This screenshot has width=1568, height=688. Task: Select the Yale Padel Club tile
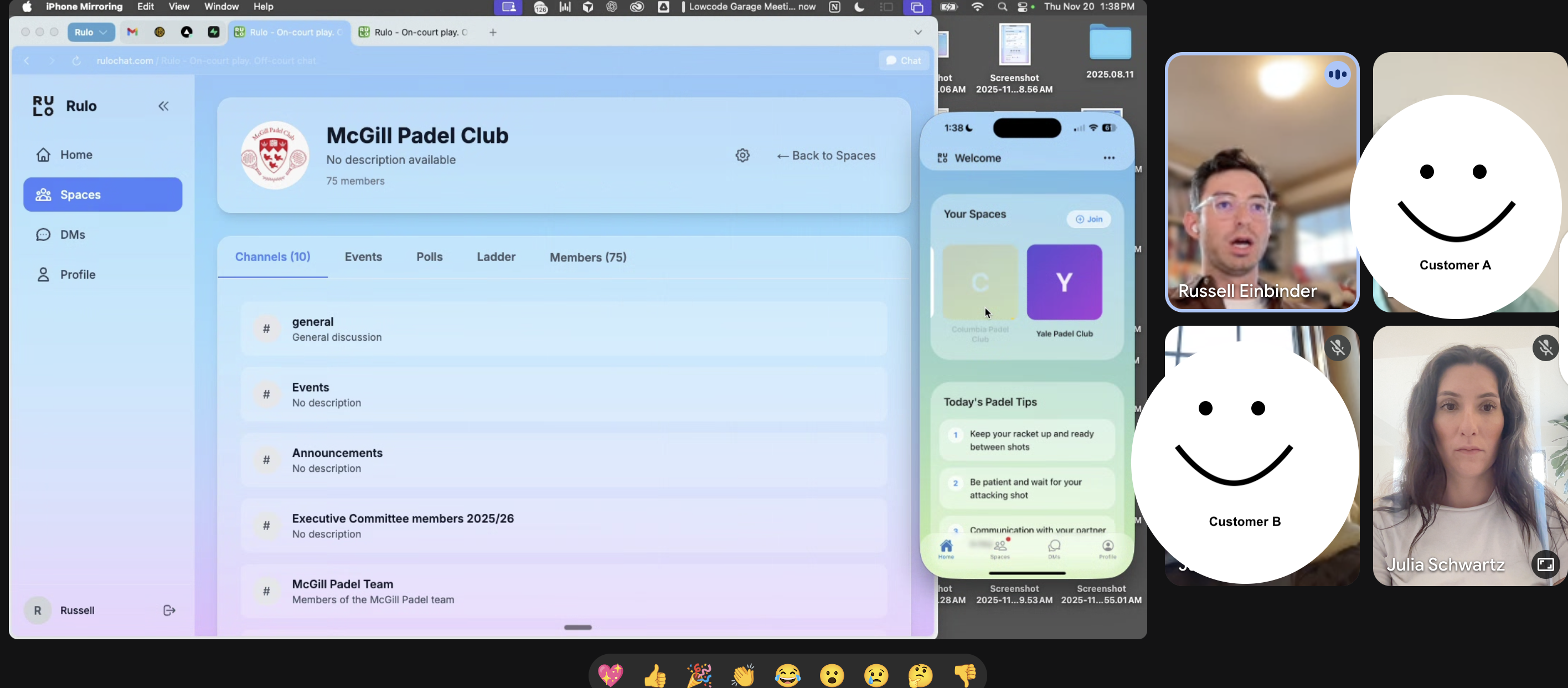(x=1064, y=283)
